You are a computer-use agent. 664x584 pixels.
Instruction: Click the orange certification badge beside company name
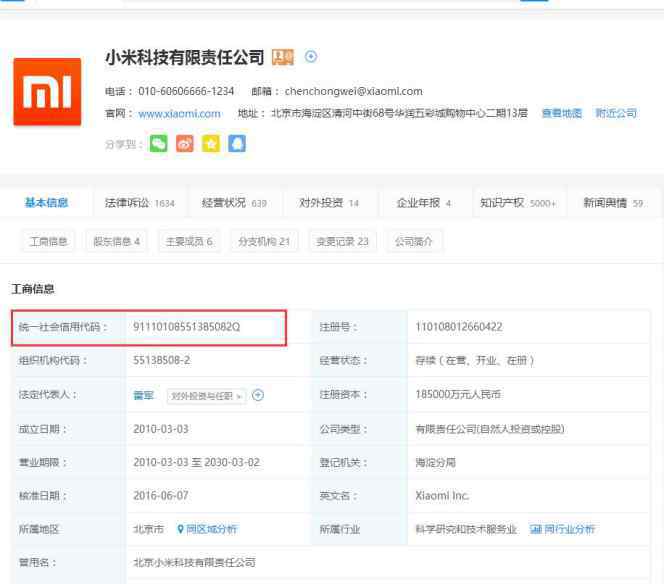tap(283, 57)
